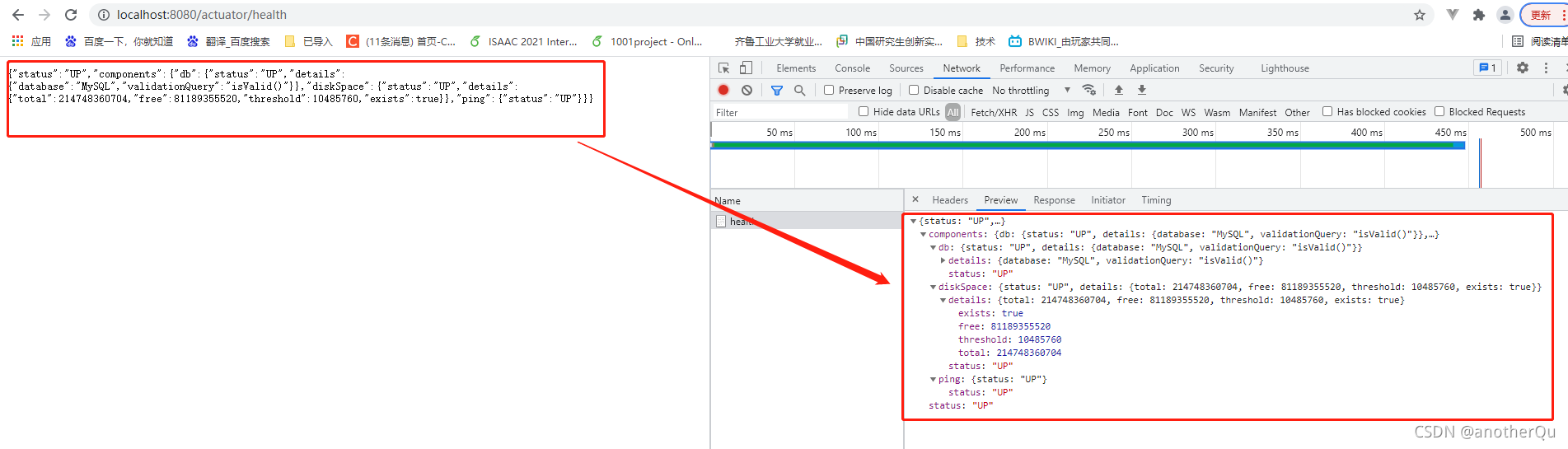The height and width of the screenshot is (449, 1568).
Task: Expand the db details node
Action: coord(943,260)
